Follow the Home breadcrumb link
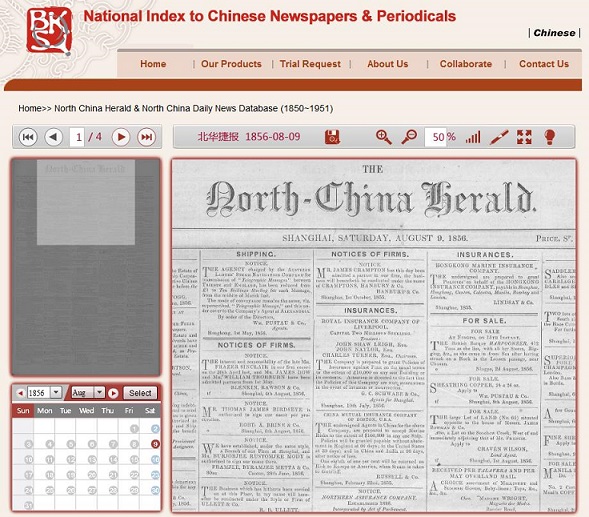This screenshot has height=517, width=589. point(30,108)
